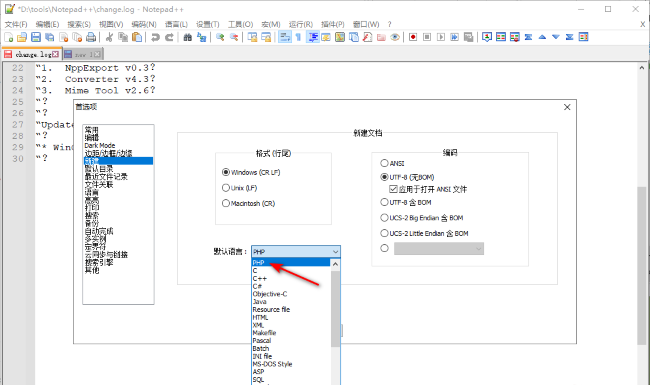Click the Replace toolbar icon
650x385 pixels.
[x=201, y=37]
